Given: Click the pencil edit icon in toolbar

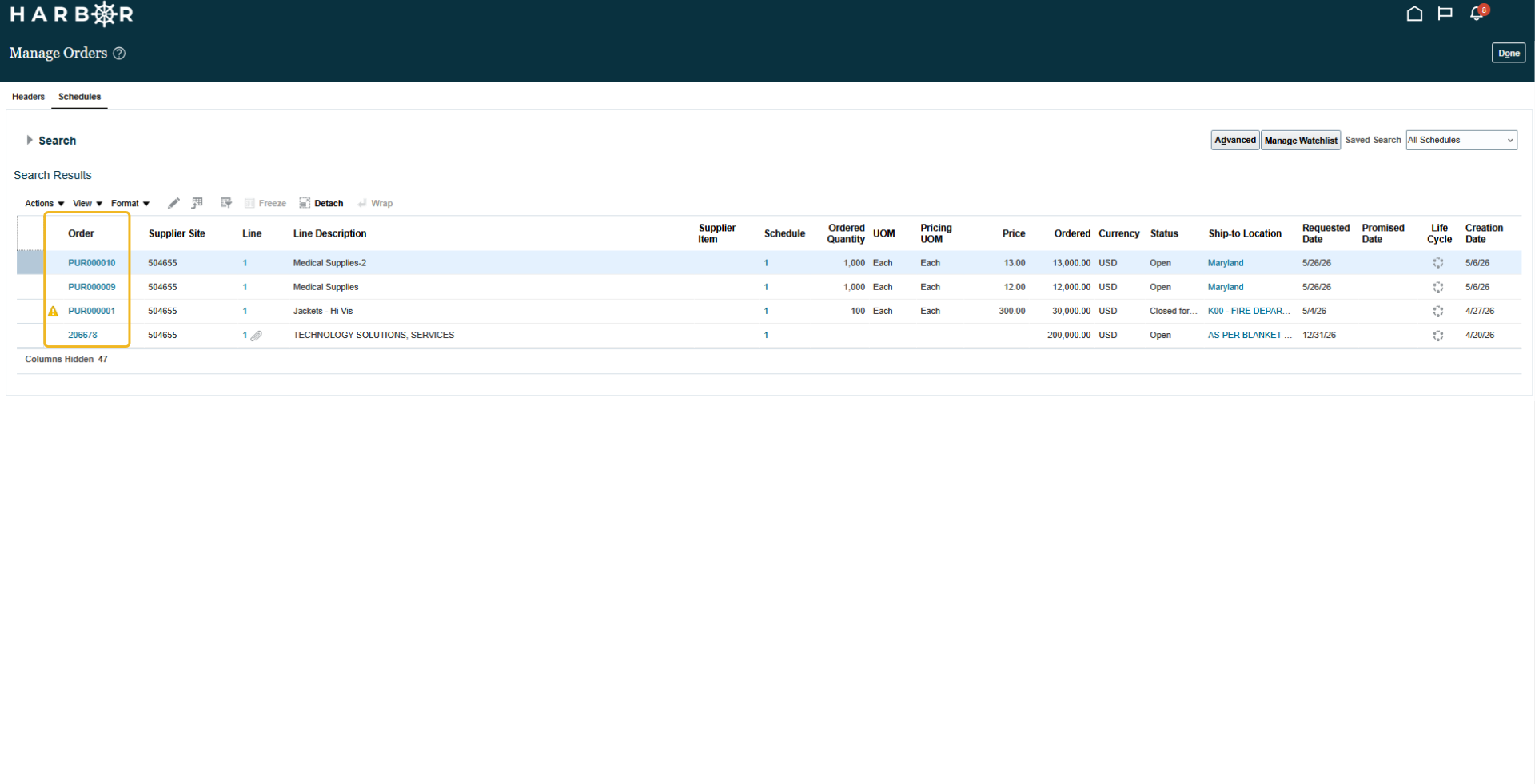Looking at the screenshot, I should (x=173, y=203).
